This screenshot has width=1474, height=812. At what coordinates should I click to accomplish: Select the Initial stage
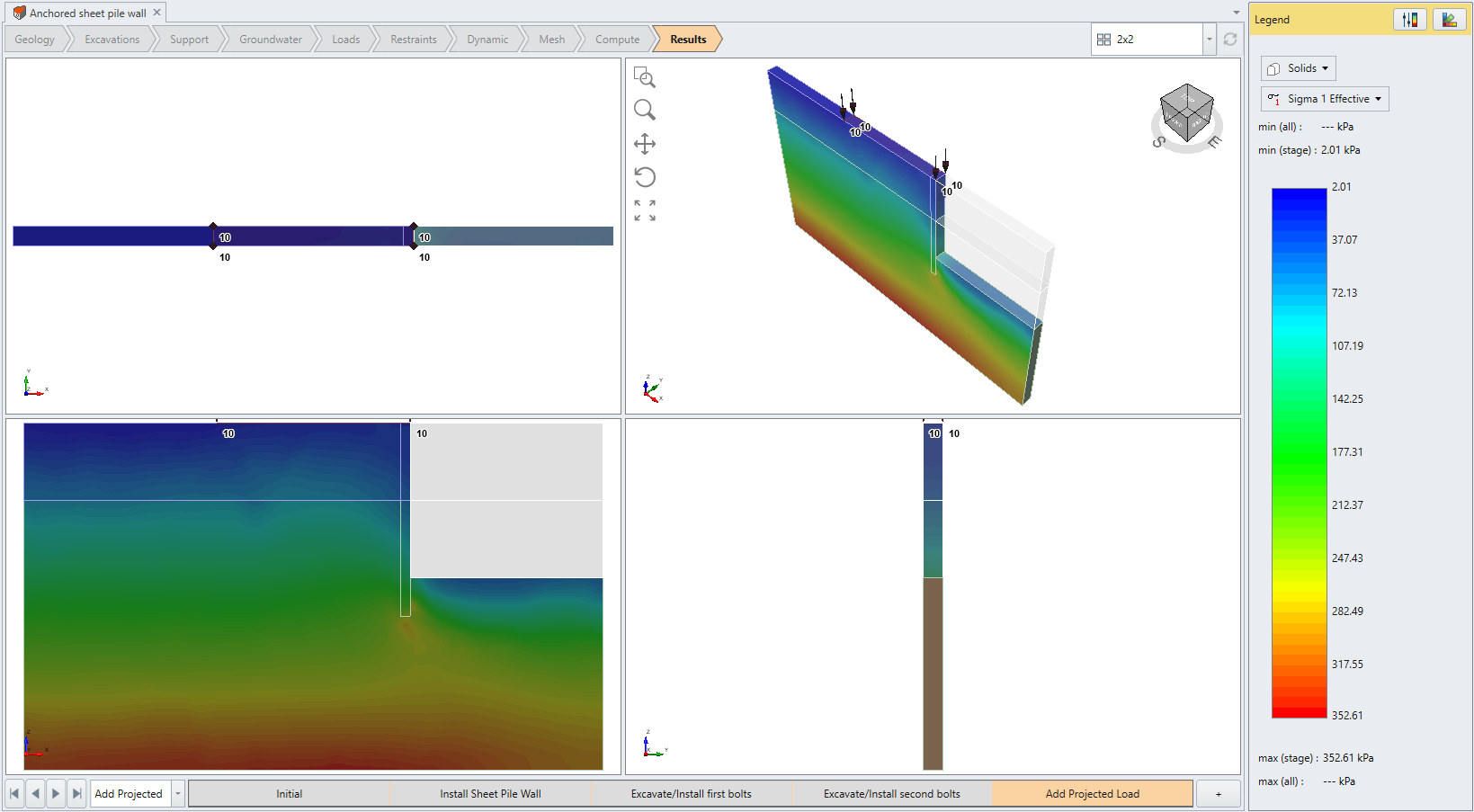point(290,794)
